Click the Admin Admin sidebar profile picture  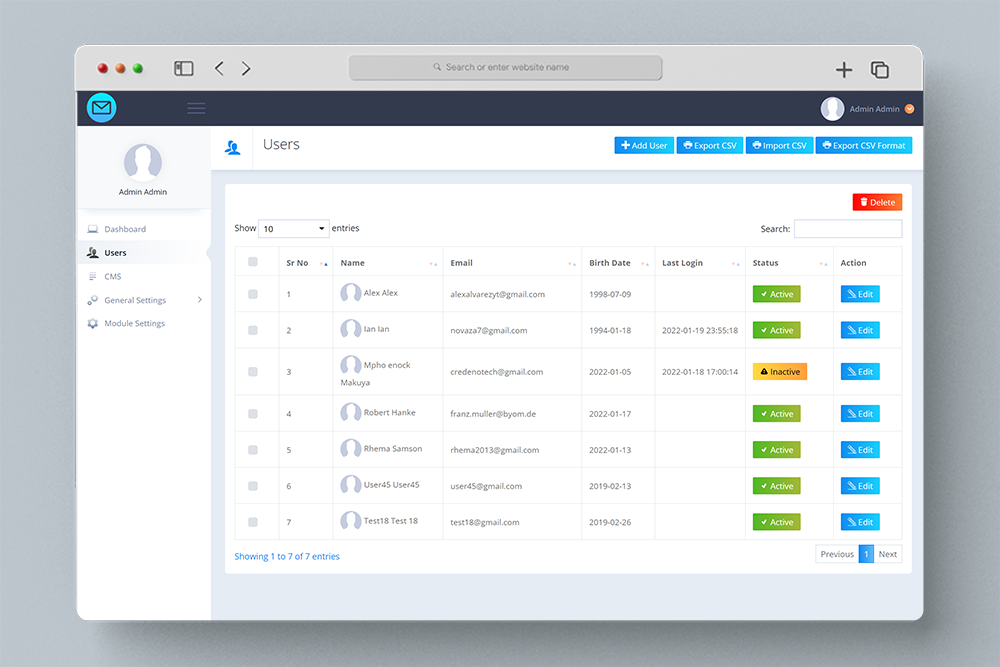[143, 163]
